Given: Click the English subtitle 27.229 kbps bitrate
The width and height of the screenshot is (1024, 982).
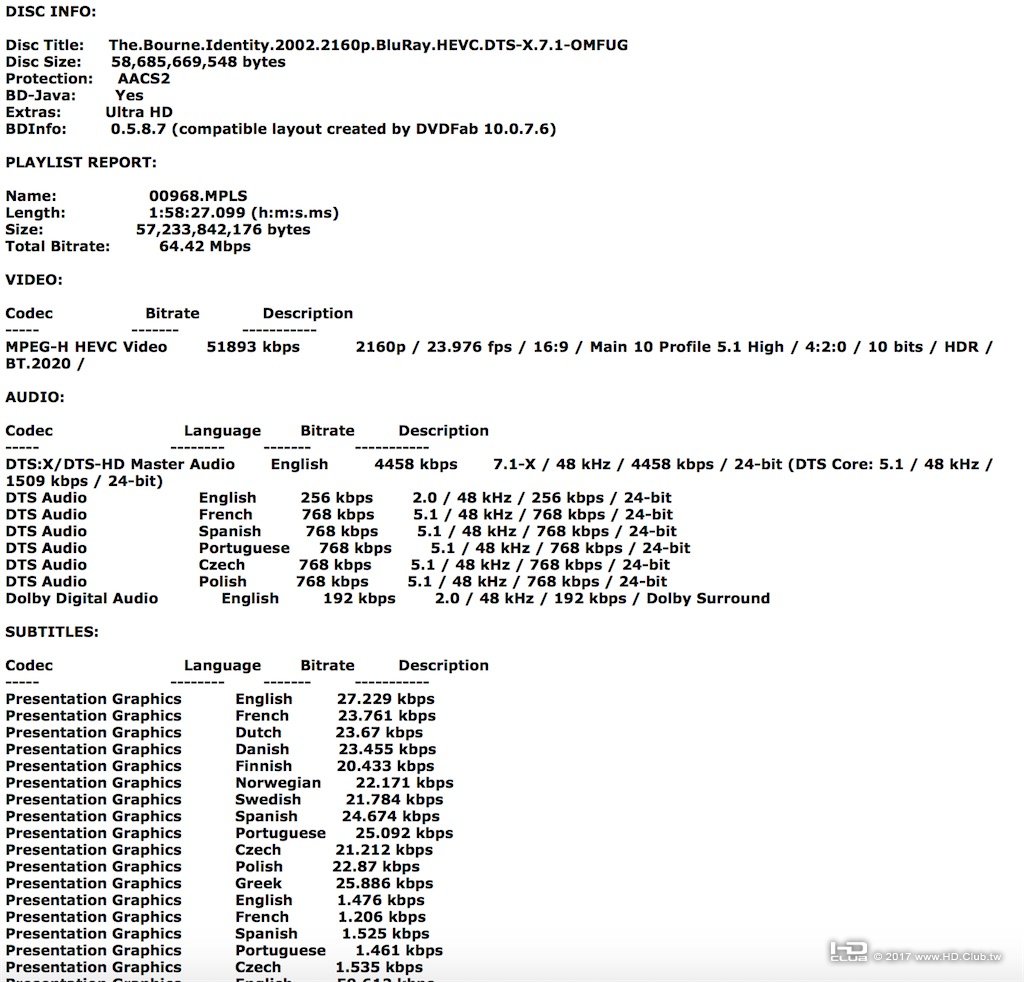Looking at the screenshot, I should 385,699.
